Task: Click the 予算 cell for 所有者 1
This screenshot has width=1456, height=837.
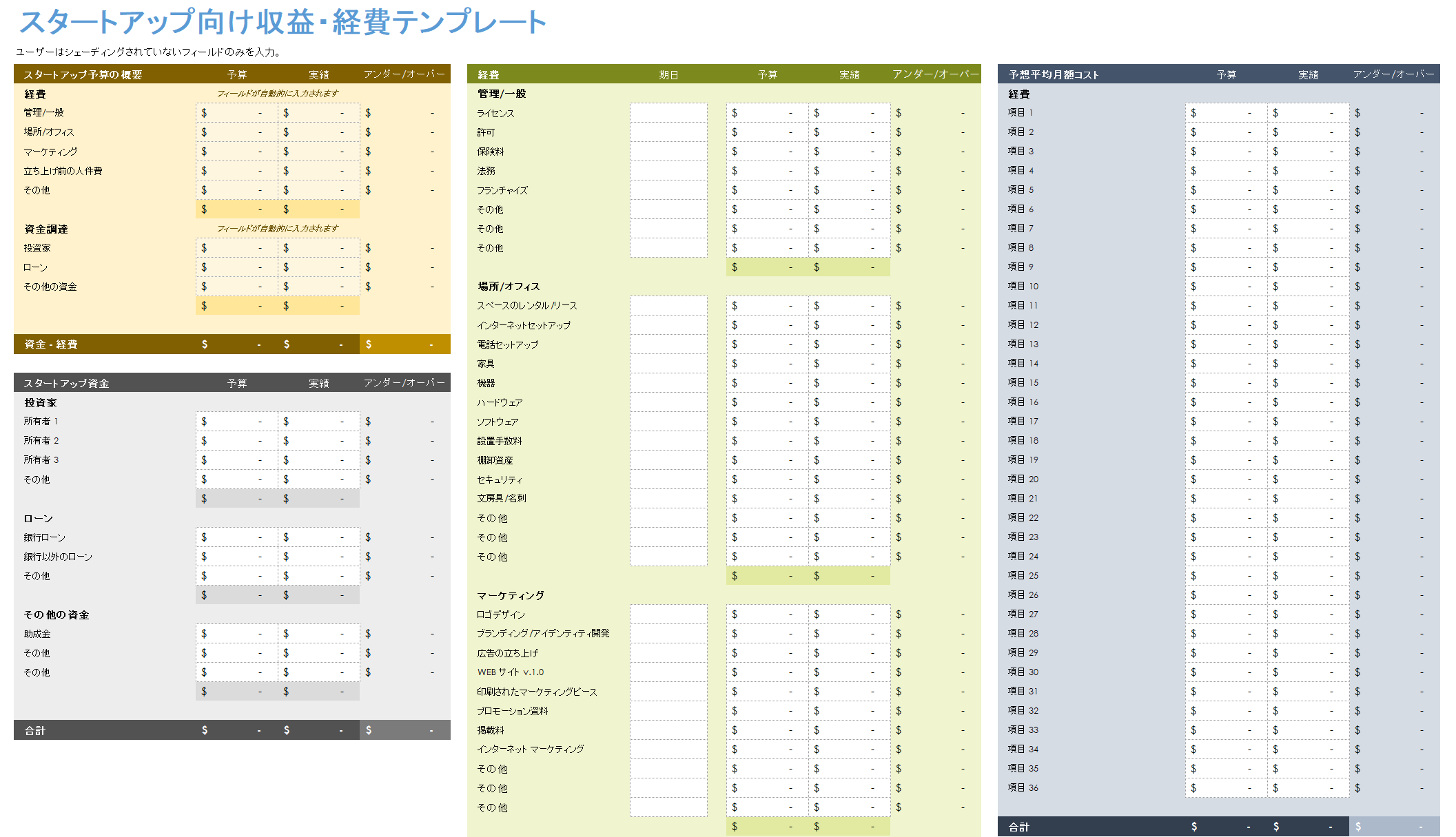Action: (237, 422)
